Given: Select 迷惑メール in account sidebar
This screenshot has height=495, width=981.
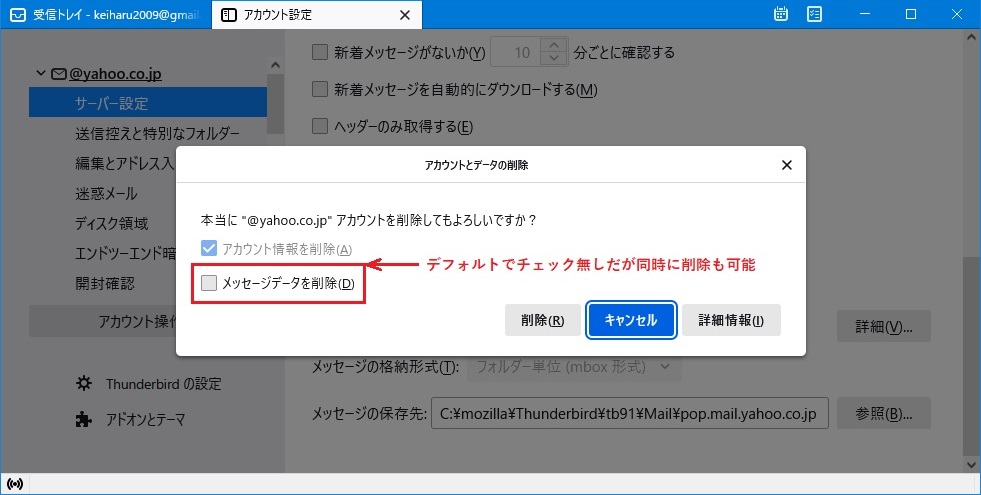Looking at the screenshot, I should pos(106,194).
